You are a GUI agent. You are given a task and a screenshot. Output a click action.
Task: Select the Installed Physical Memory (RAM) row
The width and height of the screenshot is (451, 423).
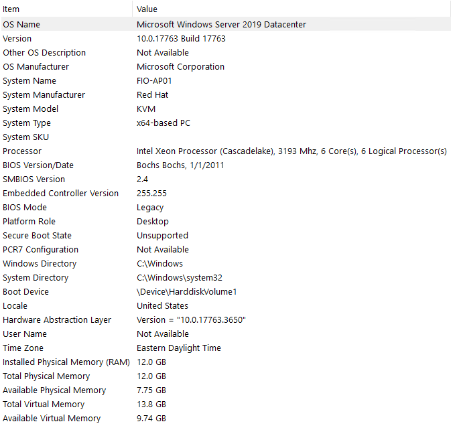pyautogui.click(x=225, y=362)
